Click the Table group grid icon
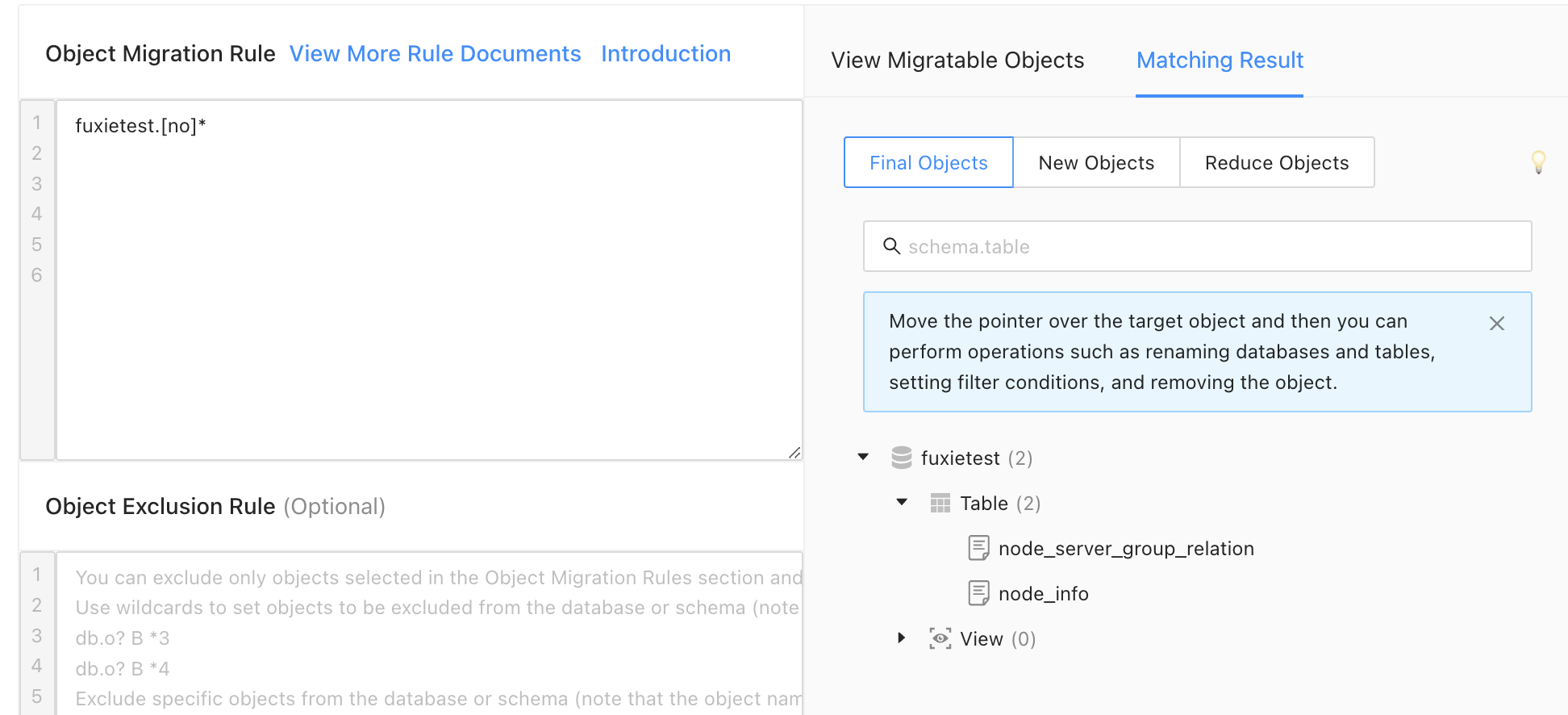The image size is (1568, 715). click(940, 504)
